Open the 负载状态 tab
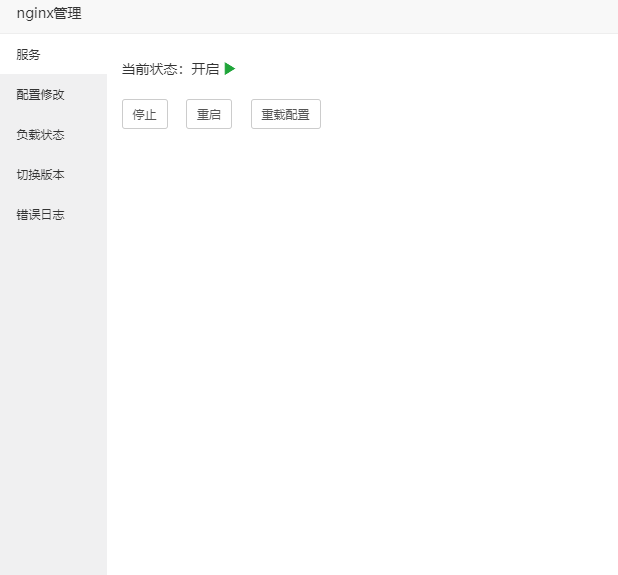618x575 pixels. (x=53, y=135)
